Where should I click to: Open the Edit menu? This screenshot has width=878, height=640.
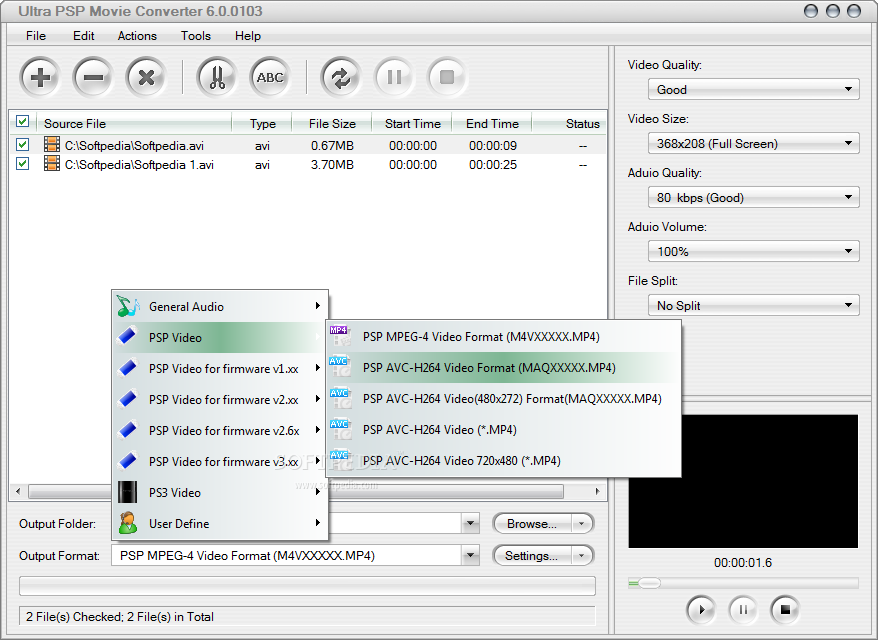(83, 36)
